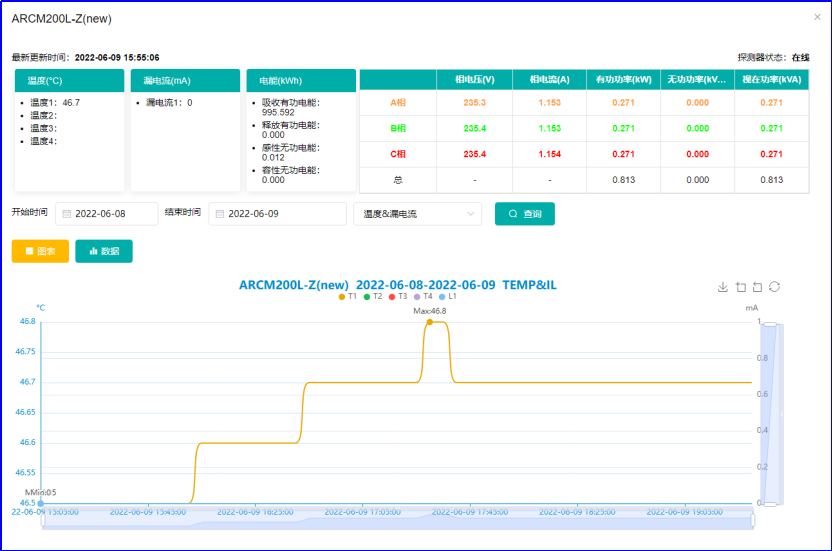Screen dimensions: 832x551
Task: Click the Max:46.8 marker on the chart
Action: [x=430, y=321]
